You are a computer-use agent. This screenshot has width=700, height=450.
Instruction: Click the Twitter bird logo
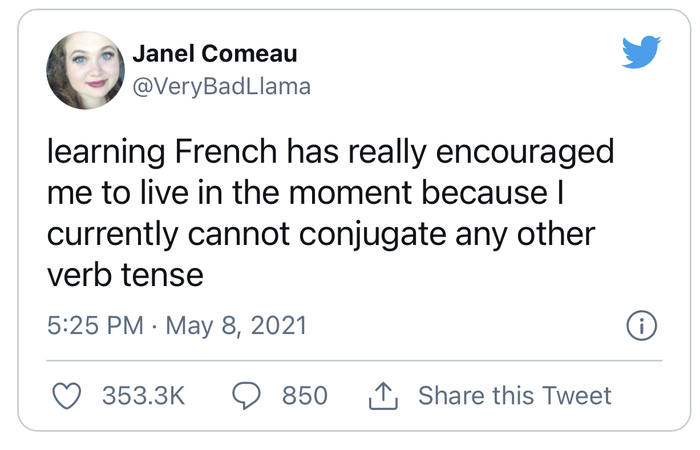tap(641, 53)
